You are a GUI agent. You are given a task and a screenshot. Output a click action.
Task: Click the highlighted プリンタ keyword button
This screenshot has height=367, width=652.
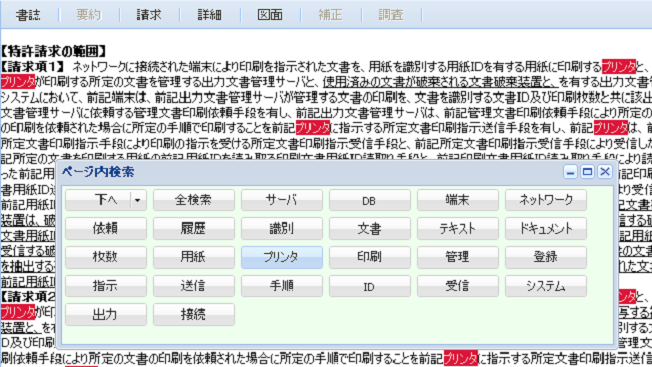click(282, 257)
